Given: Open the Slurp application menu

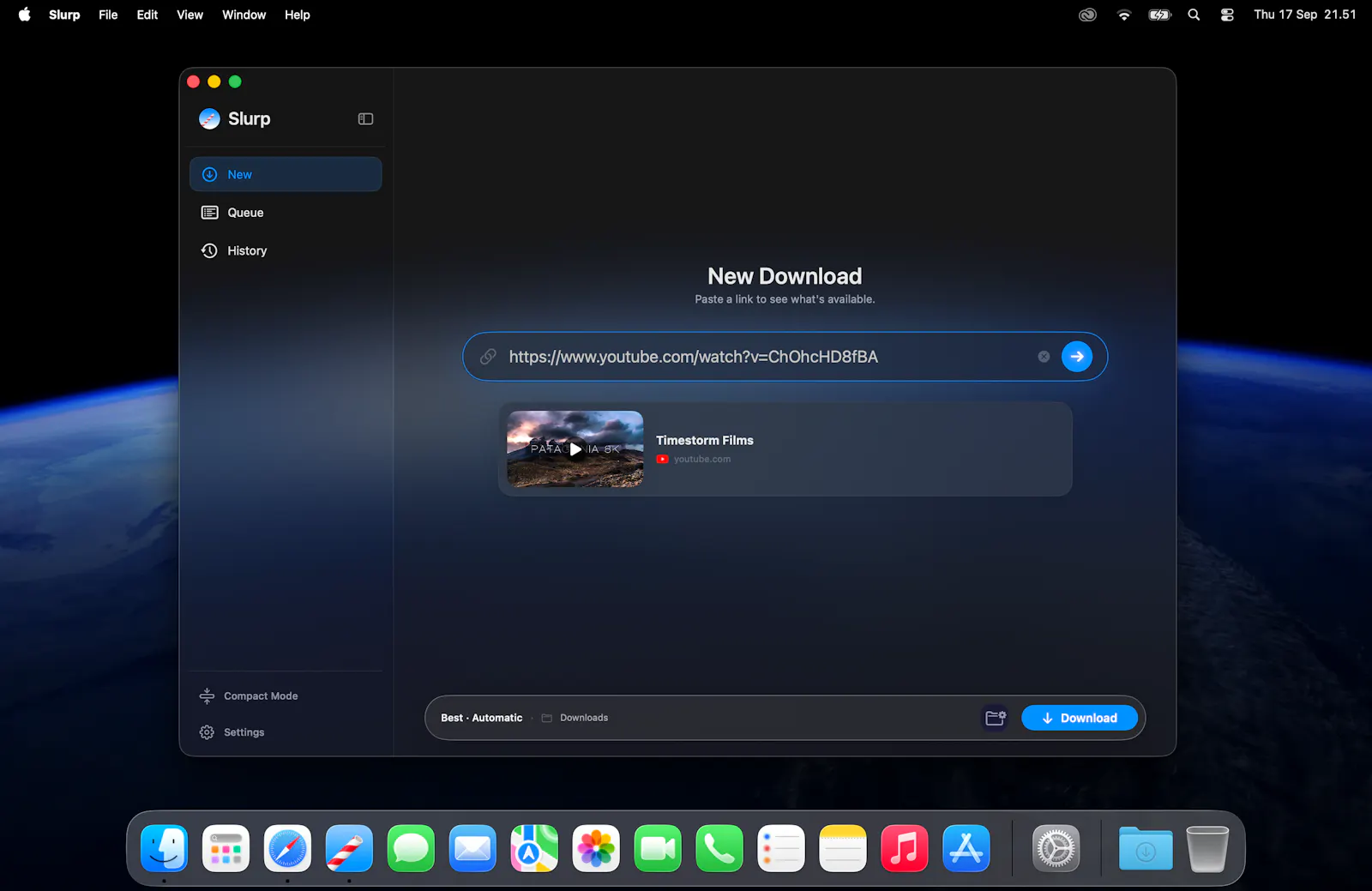Looking at the screenshot, I should click(x=64, y=15).
